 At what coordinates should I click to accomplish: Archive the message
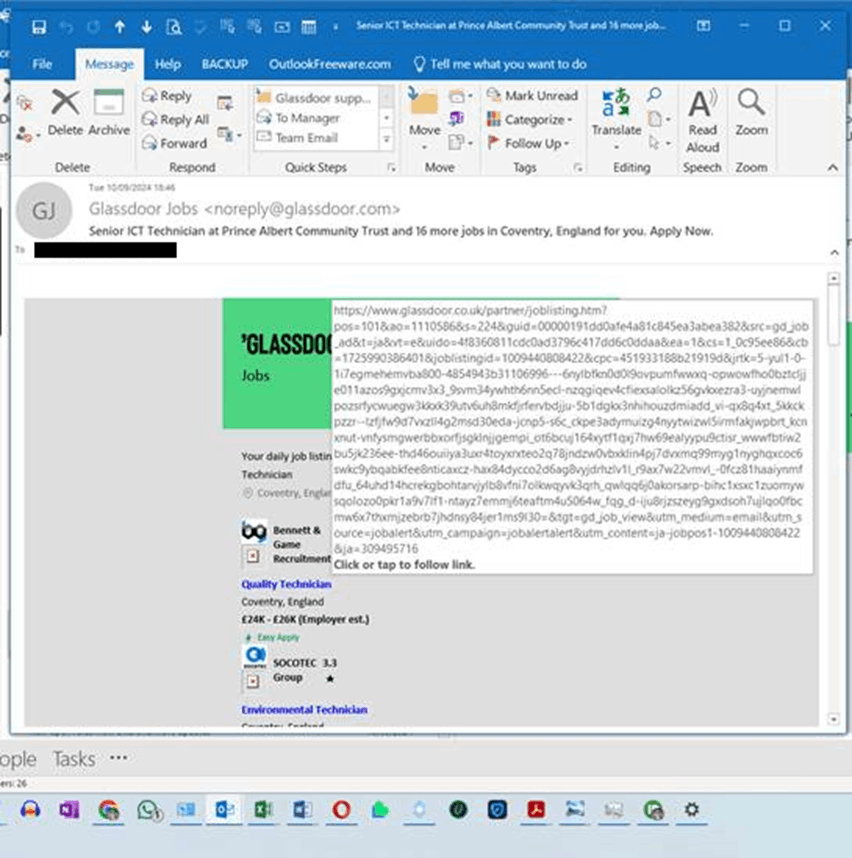(x=109, y=112)
